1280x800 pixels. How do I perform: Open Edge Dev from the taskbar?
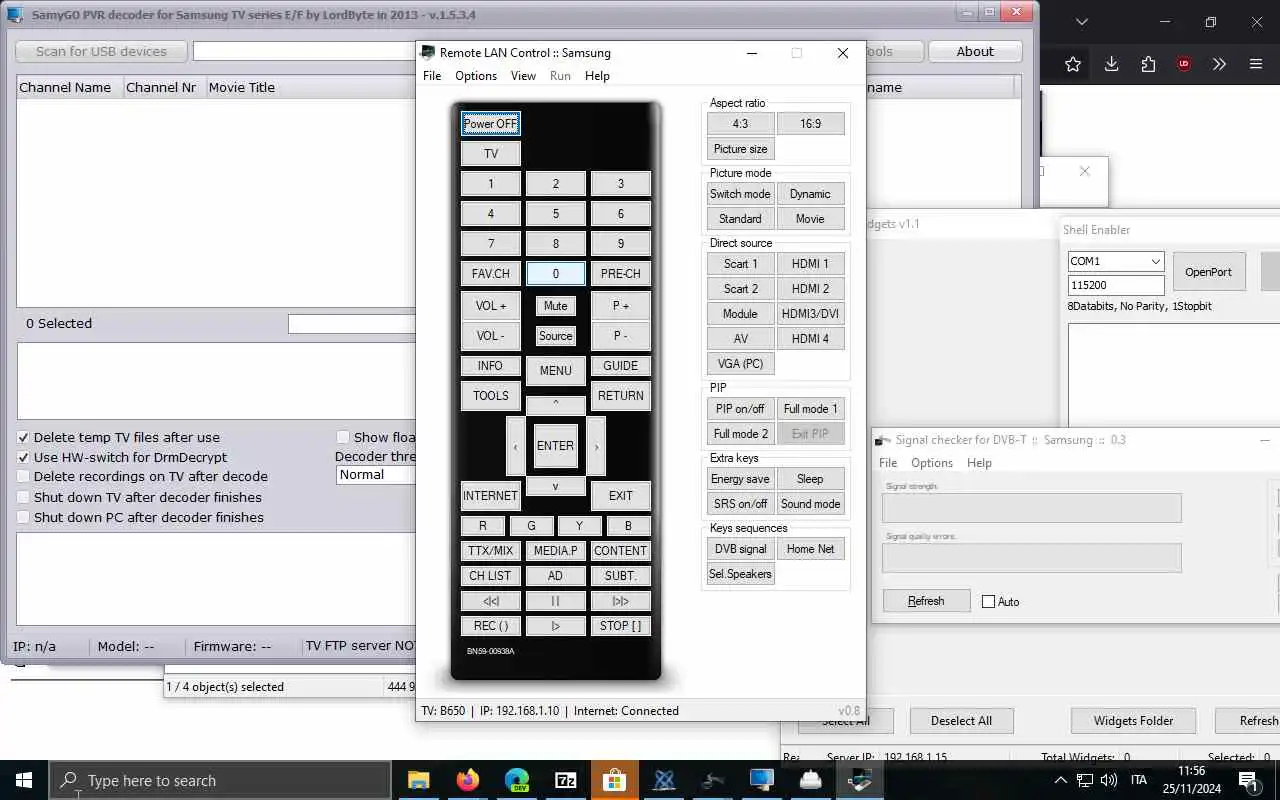tap(516, 780)
